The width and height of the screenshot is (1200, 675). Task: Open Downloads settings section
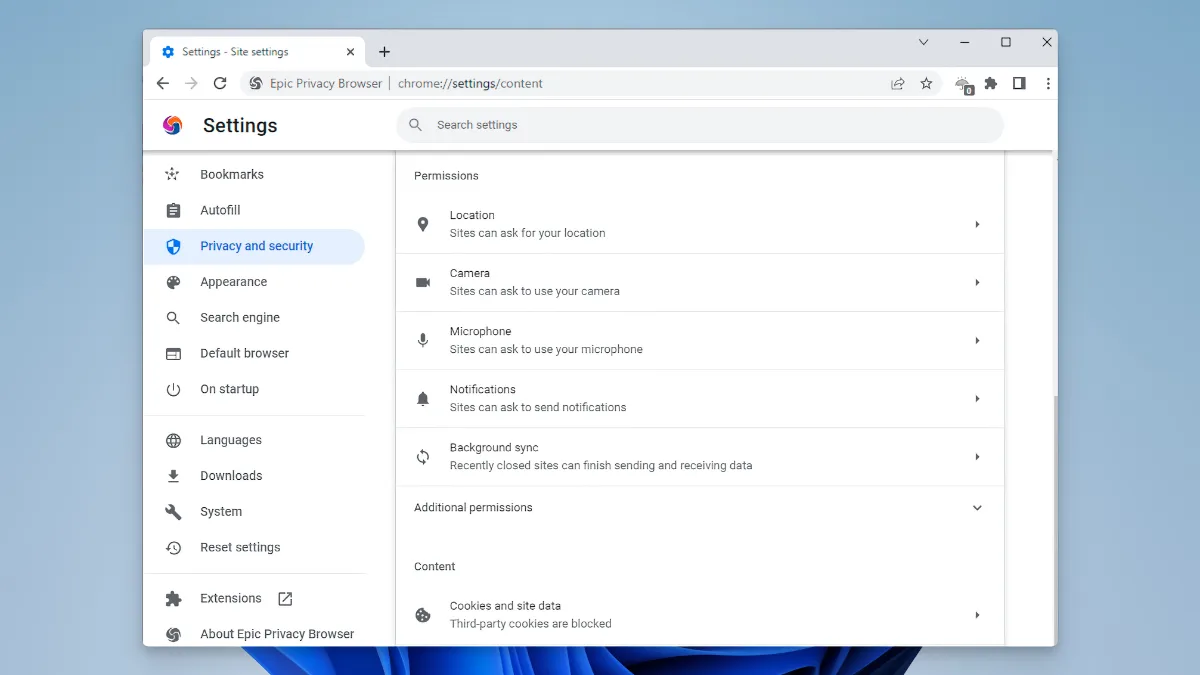tap(230, 476)
